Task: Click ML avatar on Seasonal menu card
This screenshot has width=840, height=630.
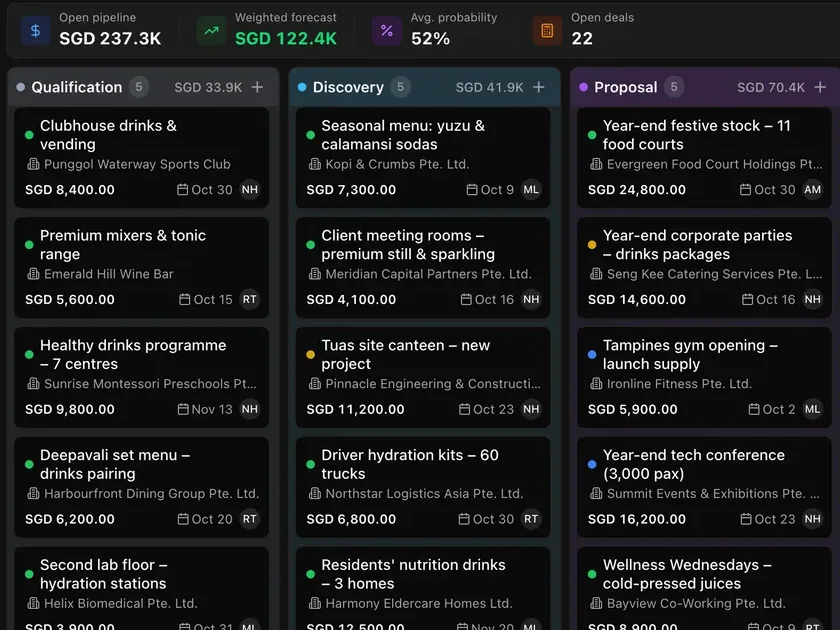Action: click(x=531, y=190)
